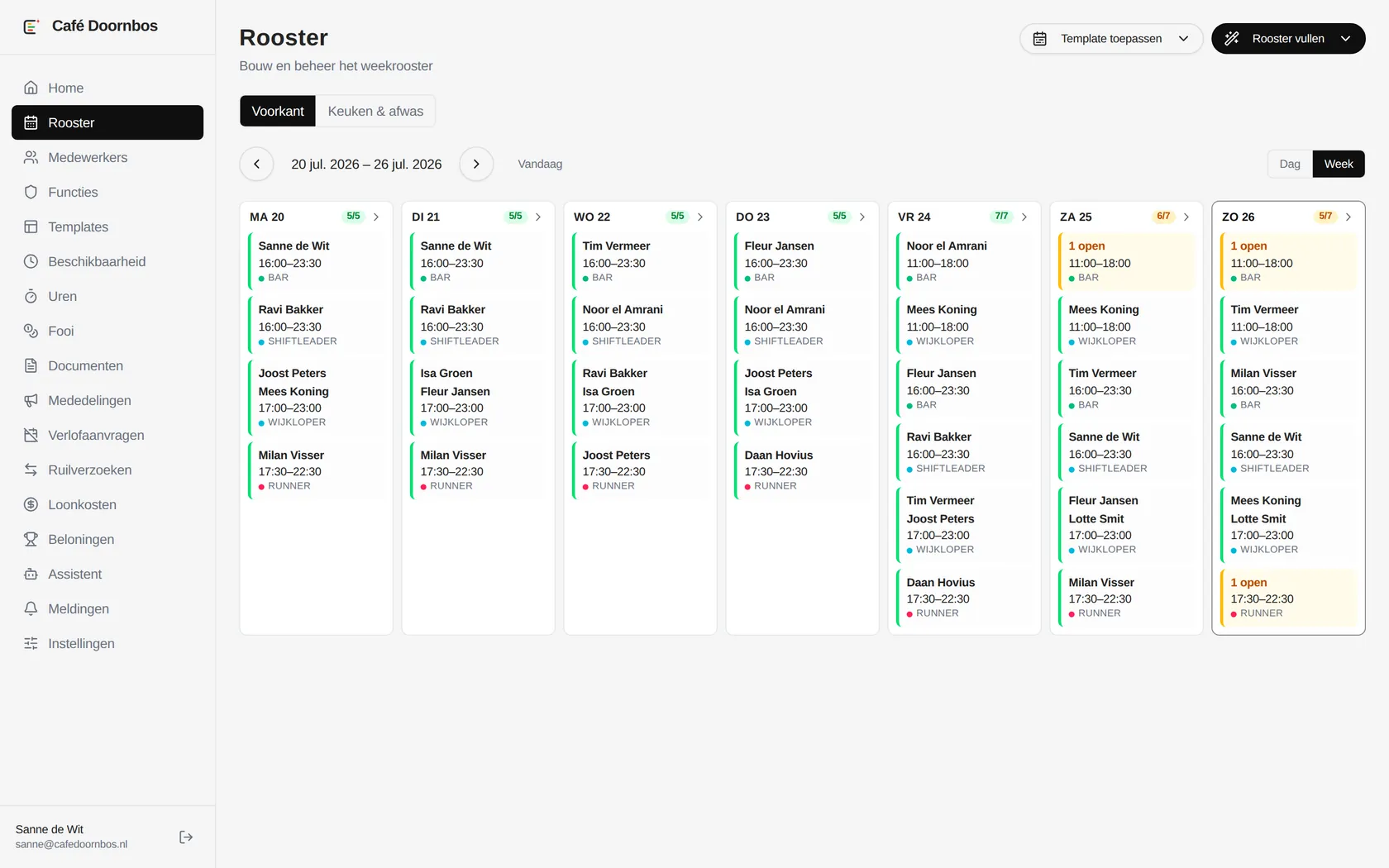Image resolution: width=1389 pixels, height=868 pixels.
Task: Click the Fooi coins icon
Action: pos(31,331)
